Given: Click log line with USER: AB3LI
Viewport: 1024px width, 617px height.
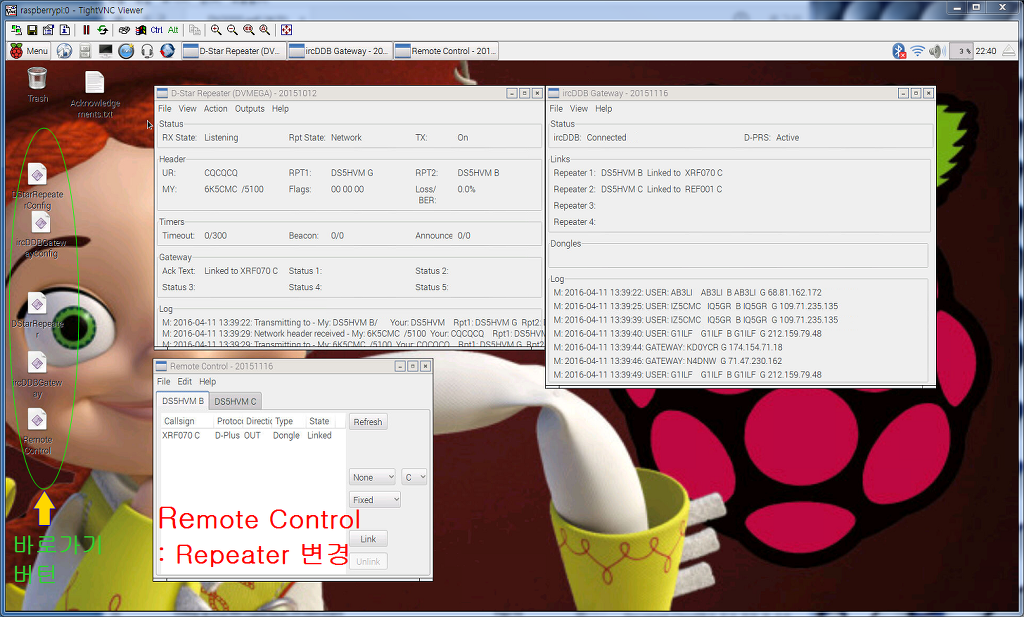Looking at the screenshot, I should [x=688, y=293].
